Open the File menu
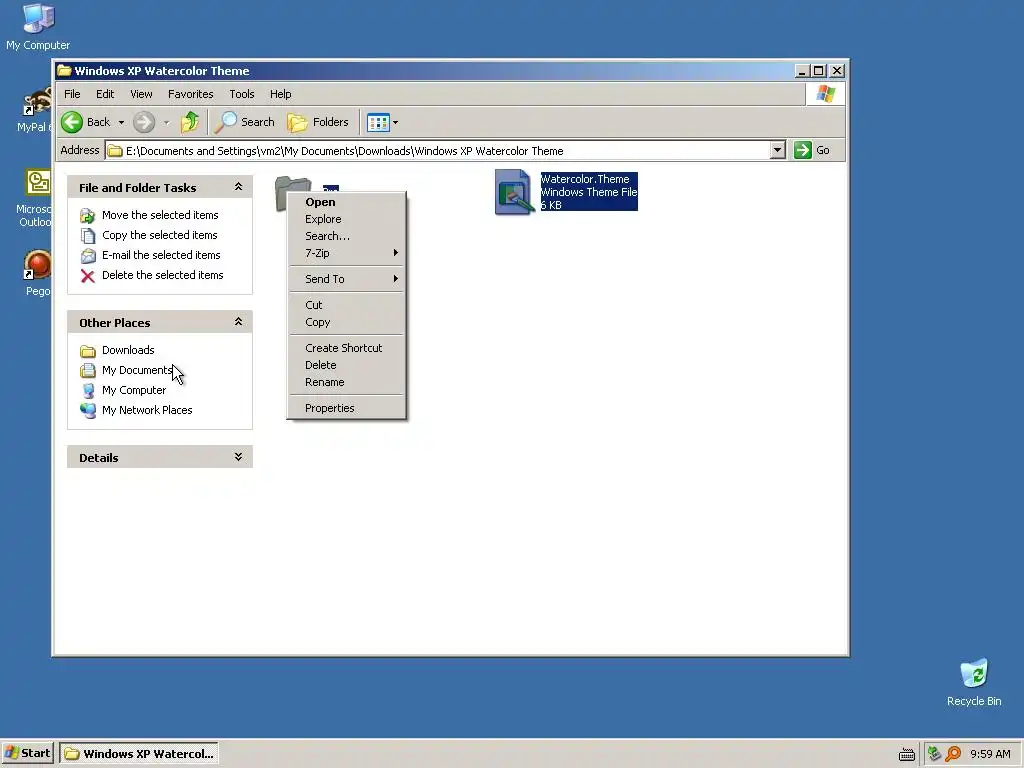1024x768 pixels. (72, 94)
